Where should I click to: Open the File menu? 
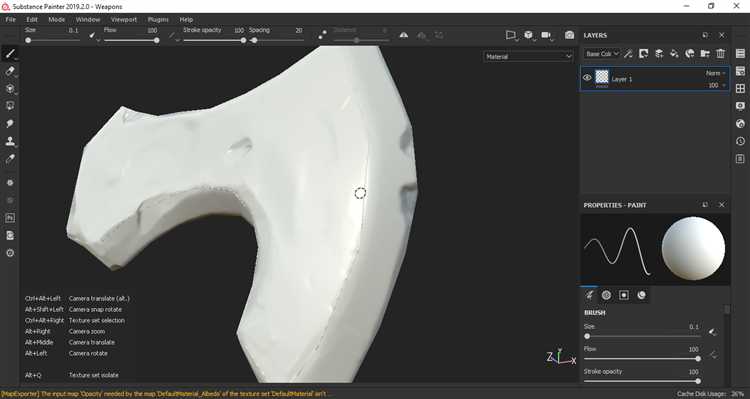click(x=11, y=20)
